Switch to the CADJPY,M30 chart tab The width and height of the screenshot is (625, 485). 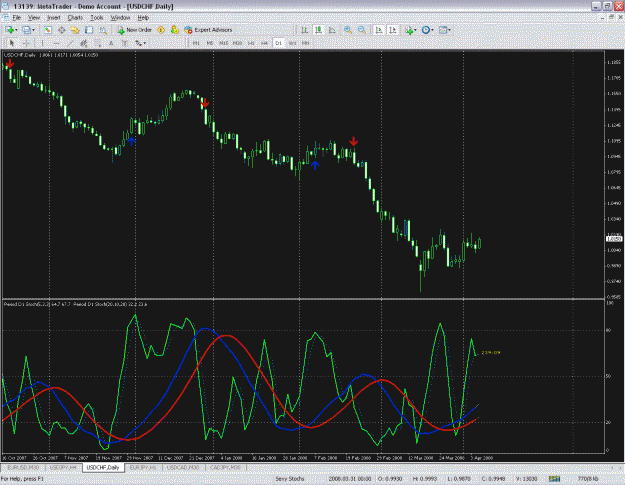point(225,467)
